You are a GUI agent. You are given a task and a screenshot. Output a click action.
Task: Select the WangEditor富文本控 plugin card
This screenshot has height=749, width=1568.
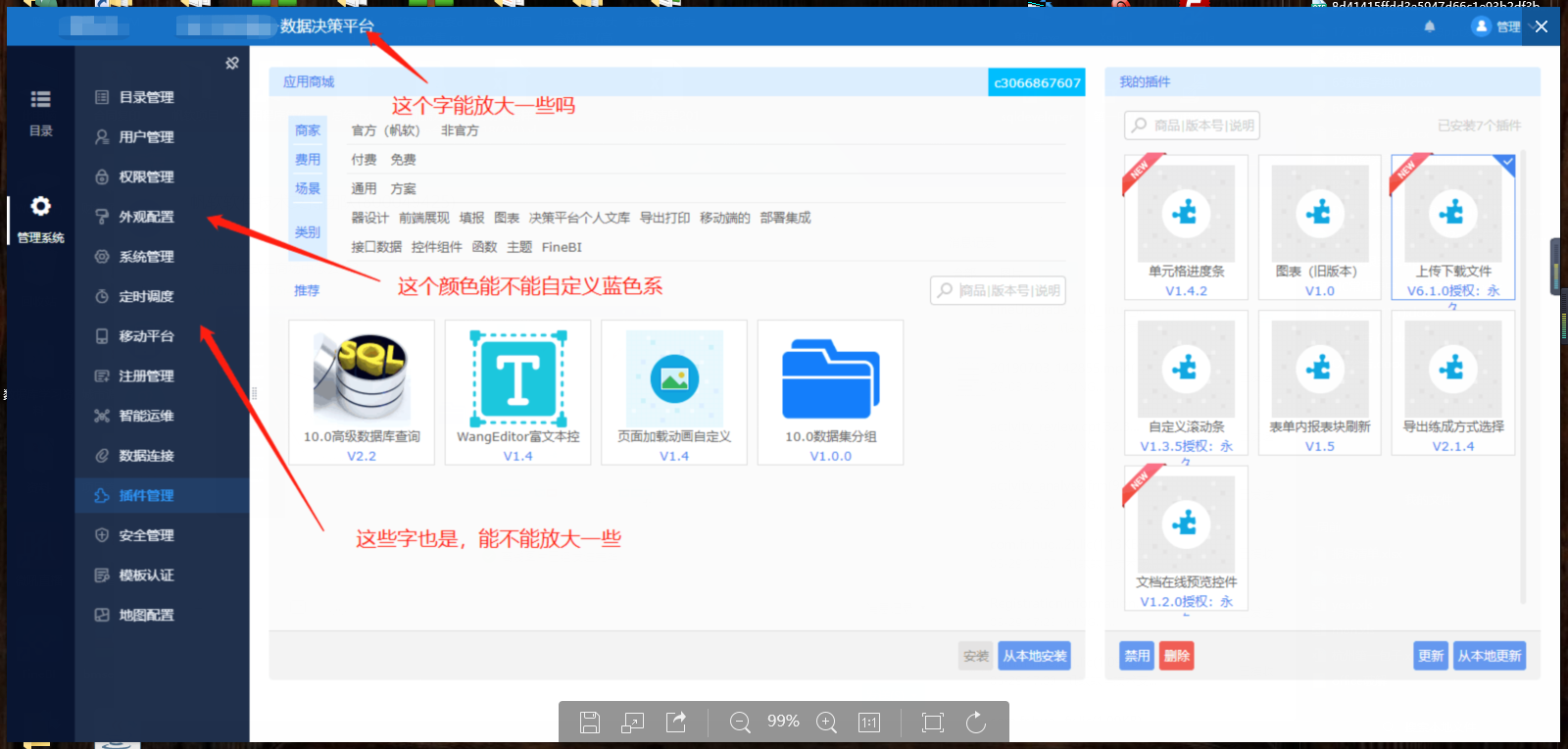click(517, 392)
